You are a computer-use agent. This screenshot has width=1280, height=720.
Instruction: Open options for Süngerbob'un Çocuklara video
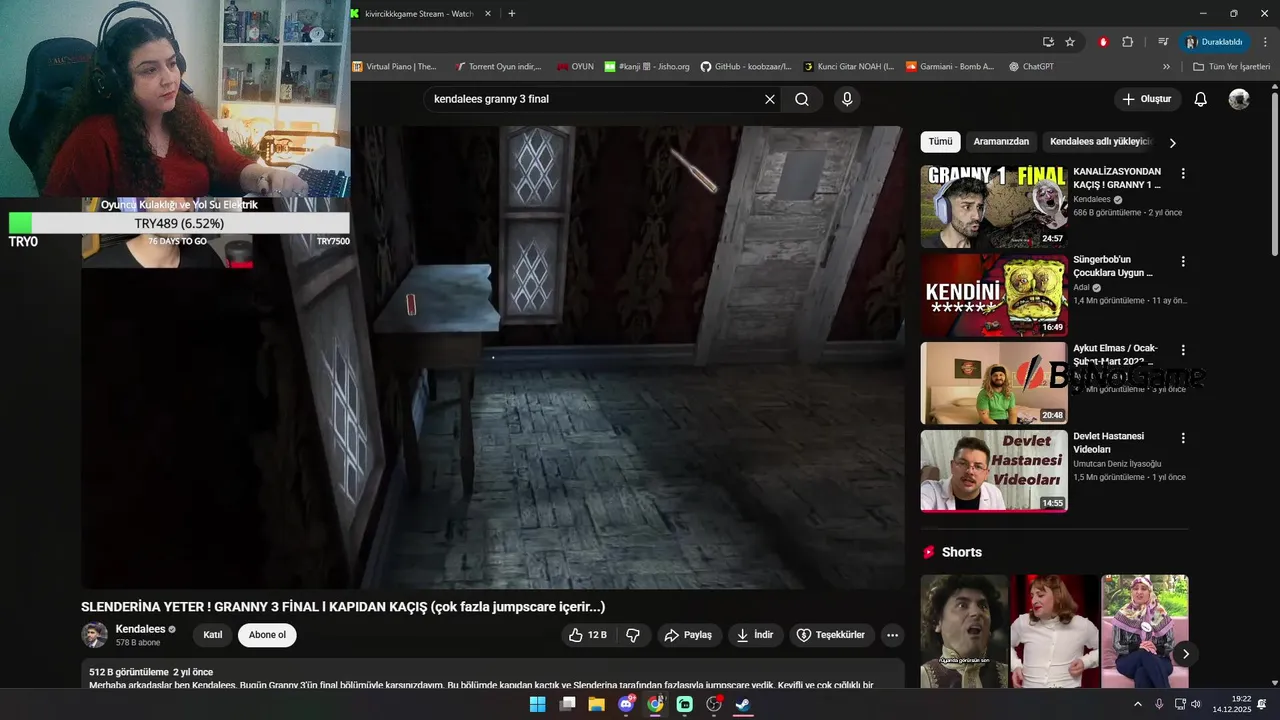[x=1183, y=261]
